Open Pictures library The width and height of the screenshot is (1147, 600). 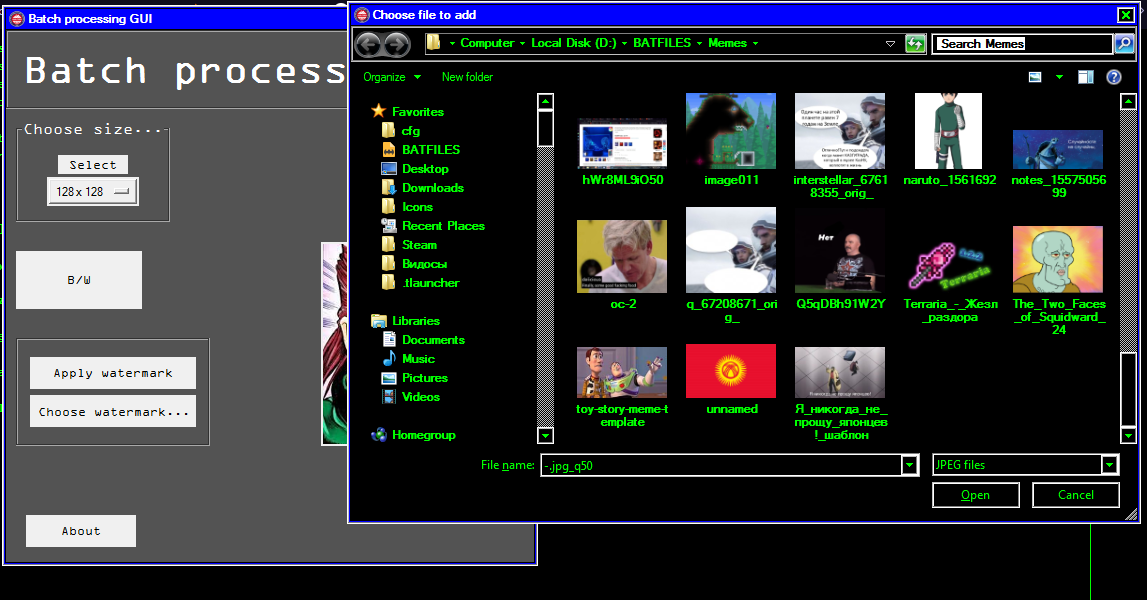424,378
